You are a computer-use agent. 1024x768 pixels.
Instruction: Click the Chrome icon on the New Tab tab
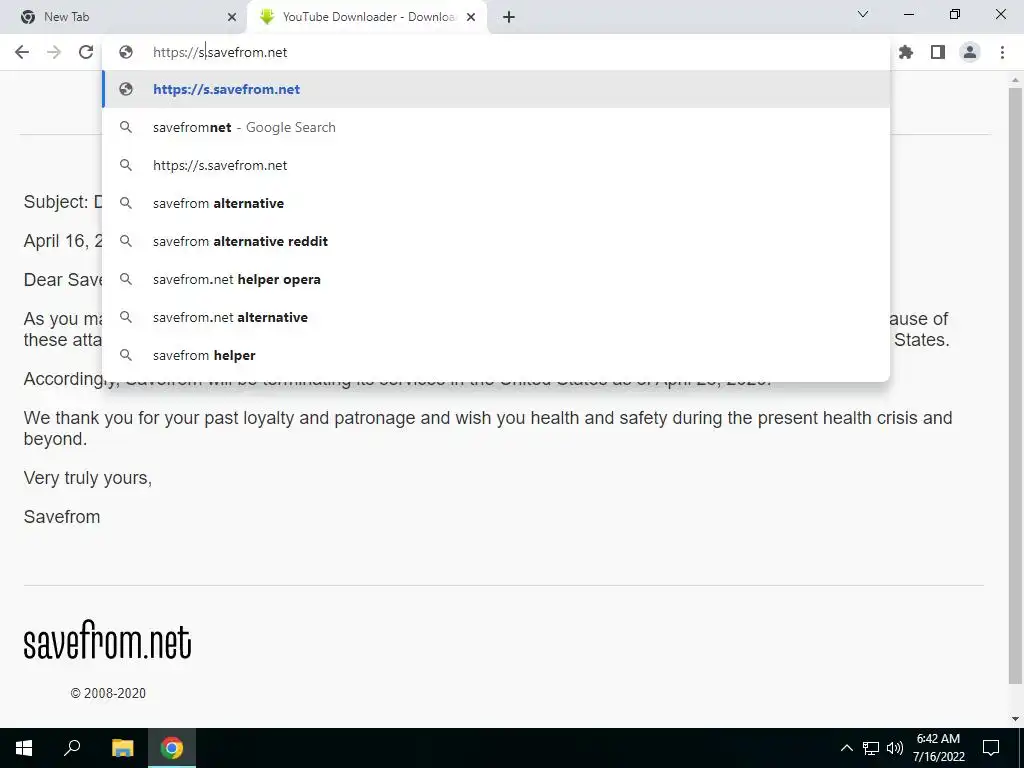click(x=28, y=17)
